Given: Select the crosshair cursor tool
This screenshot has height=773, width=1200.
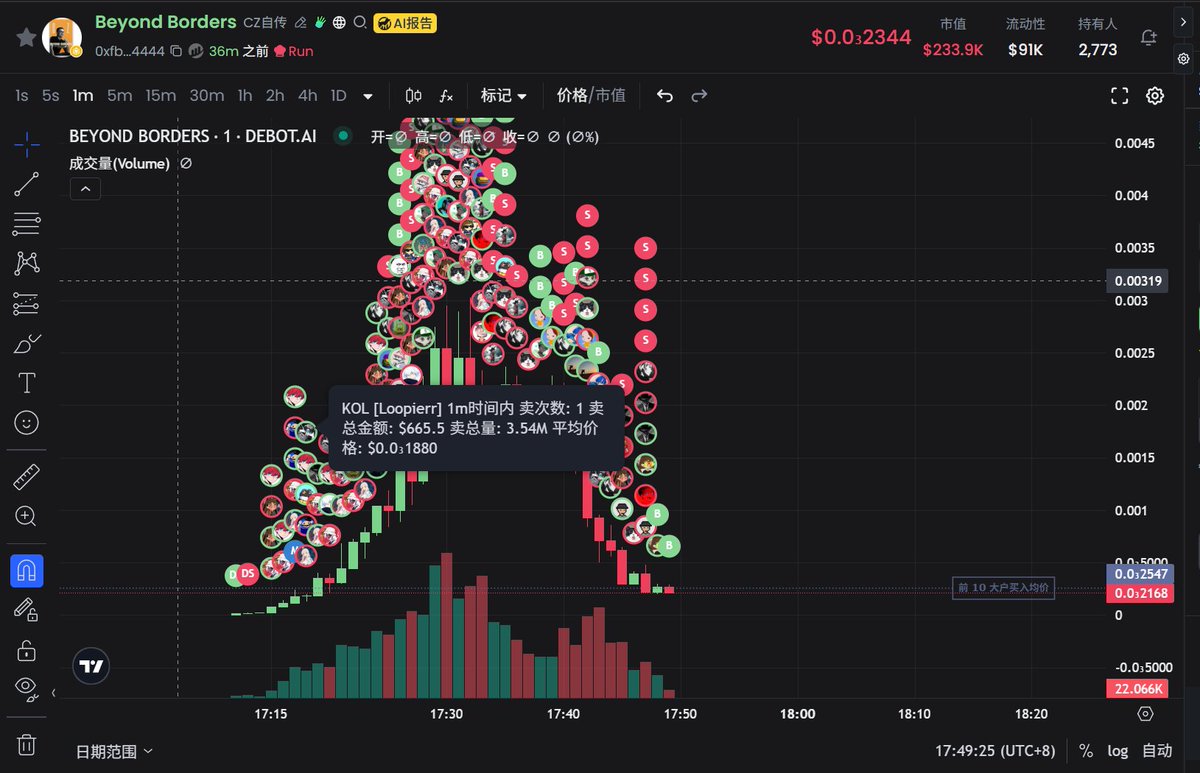Looking at the screenshot, I should point(27,144).
